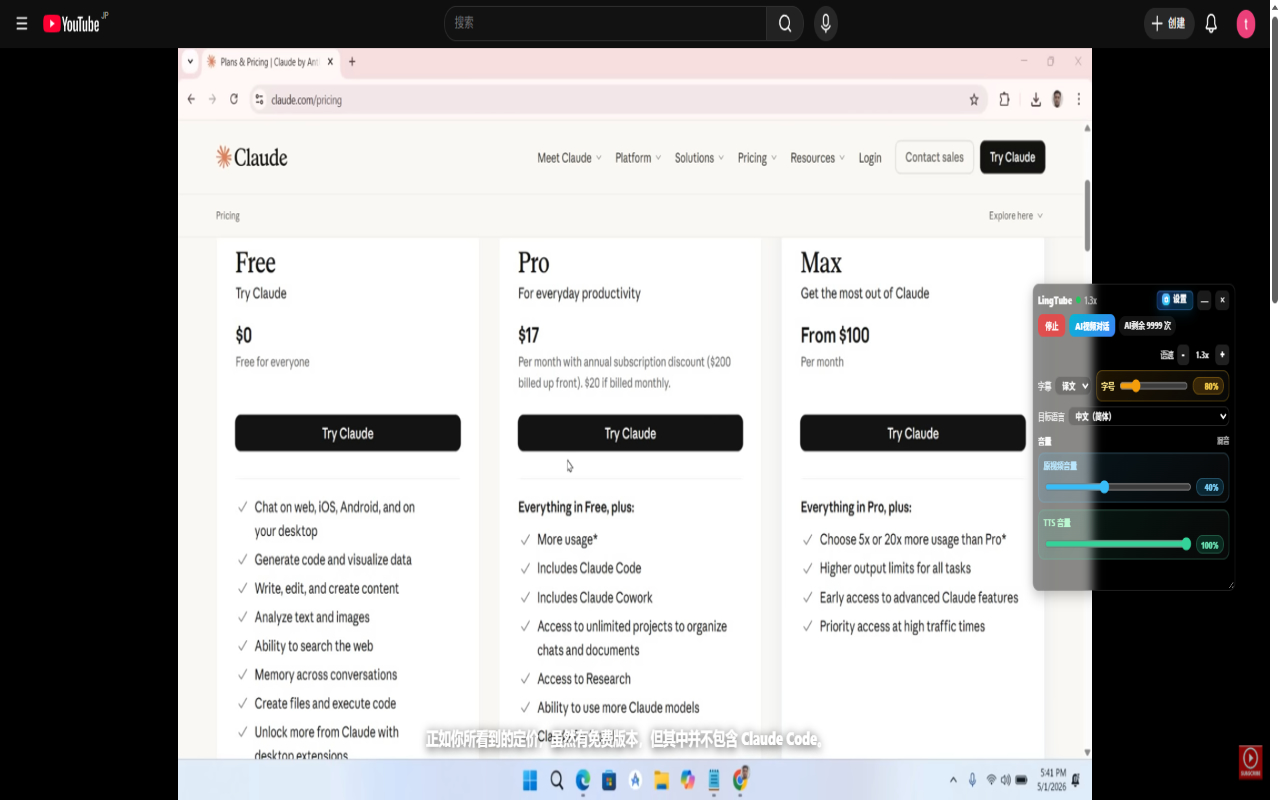Focus the YouTube search input field

(x=606, y=23)
